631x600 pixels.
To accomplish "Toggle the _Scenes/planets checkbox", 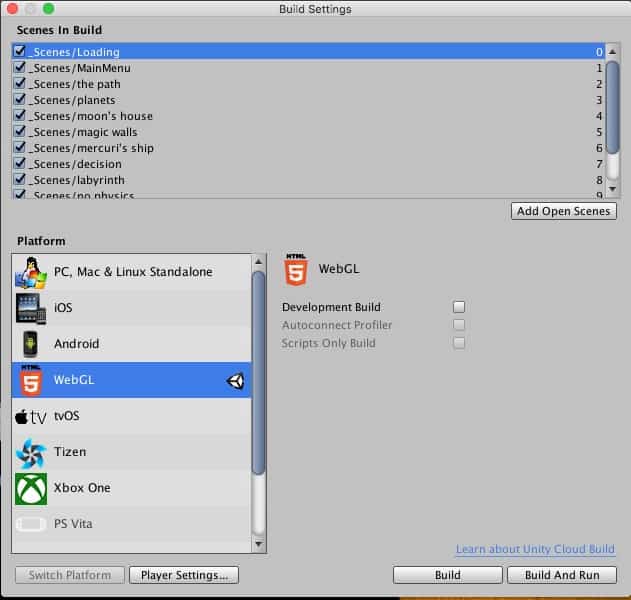I will (19, 99).
